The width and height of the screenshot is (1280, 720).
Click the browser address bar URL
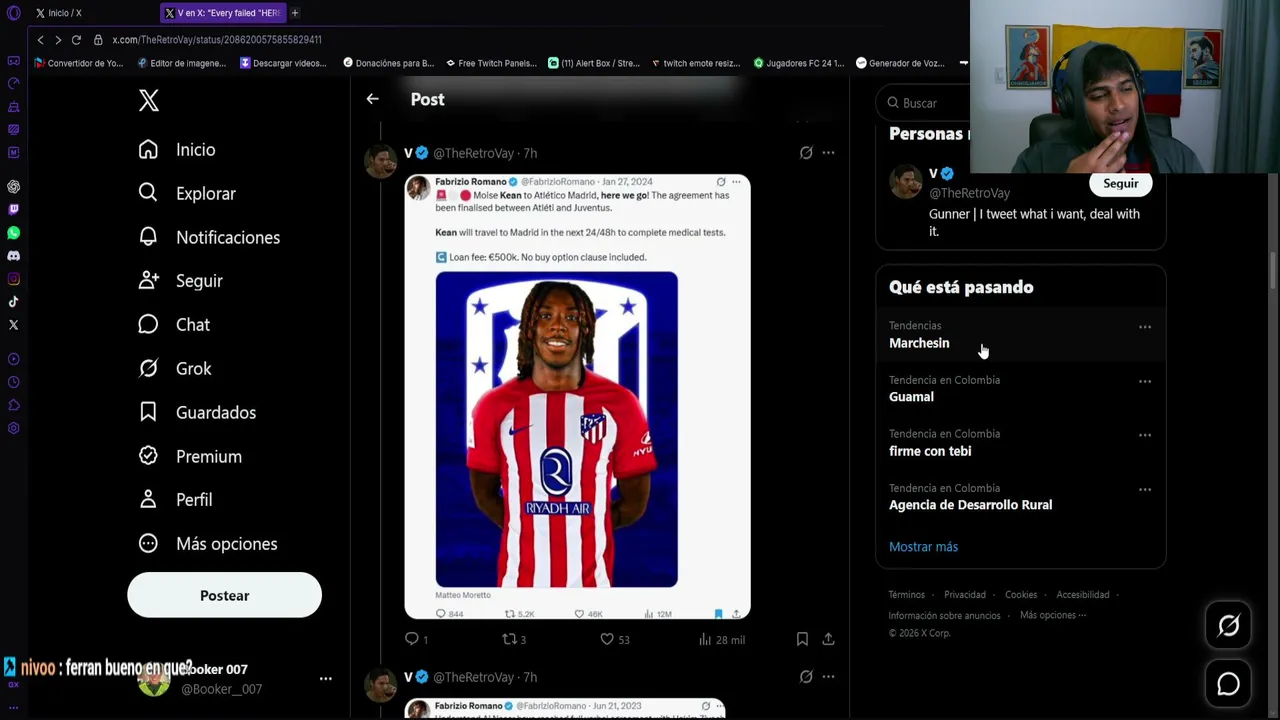tap(217, 40)
